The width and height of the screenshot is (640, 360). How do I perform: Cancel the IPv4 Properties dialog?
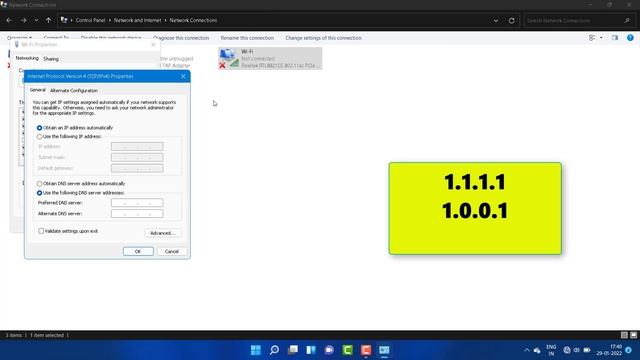point(172,251)
